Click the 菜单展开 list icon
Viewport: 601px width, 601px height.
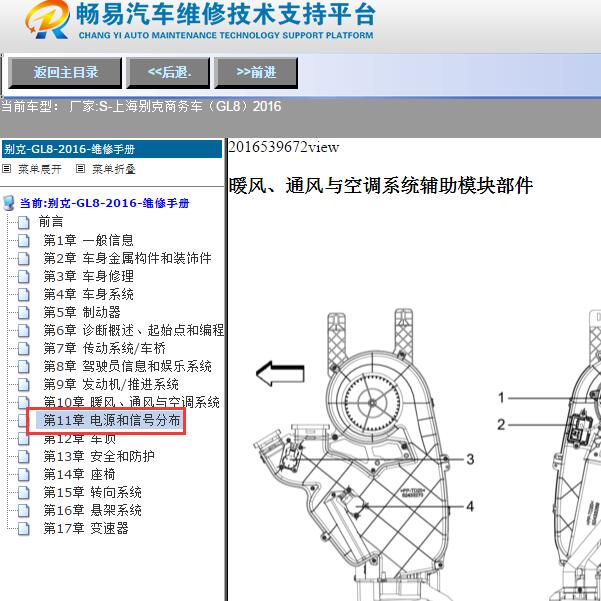point(7,169)
